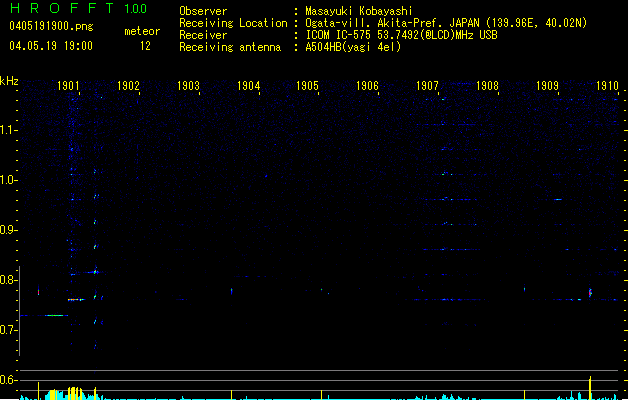
Task: Click the 1906 time axis label
Action: coord(367,86)
